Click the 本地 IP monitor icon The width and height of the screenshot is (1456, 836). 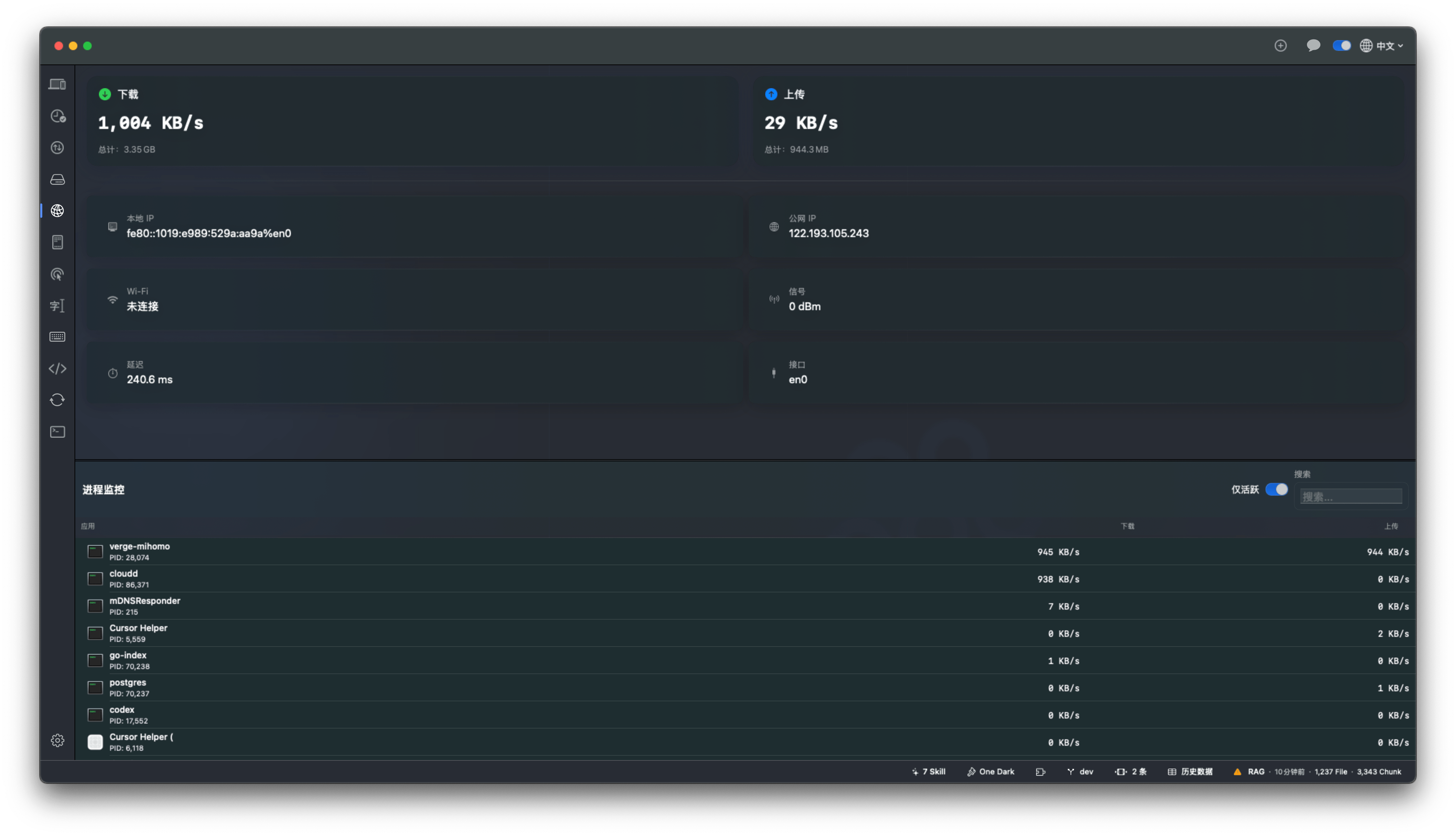[x=112, y=227]
